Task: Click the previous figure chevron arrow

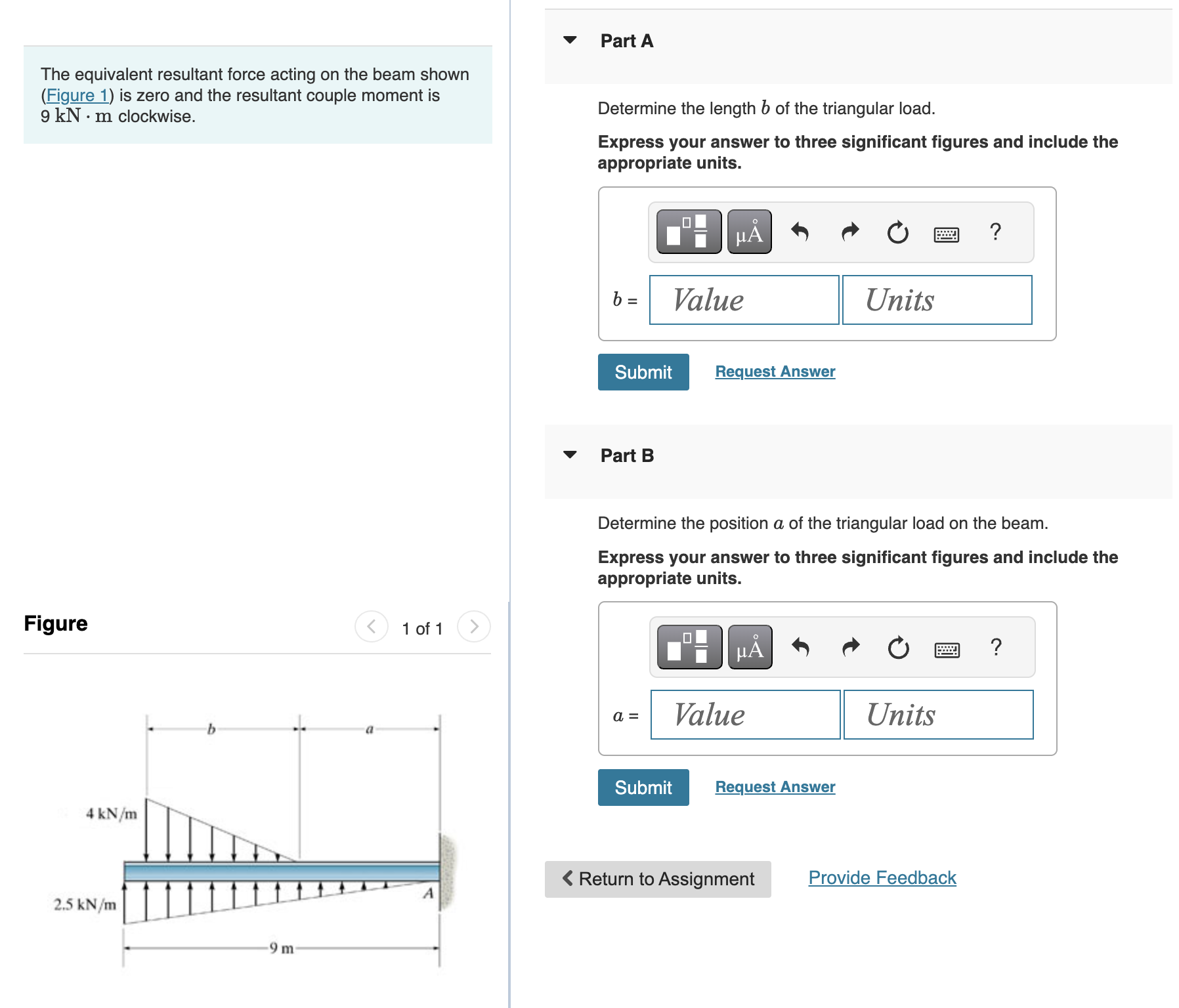Action: (x=371, y=627)
